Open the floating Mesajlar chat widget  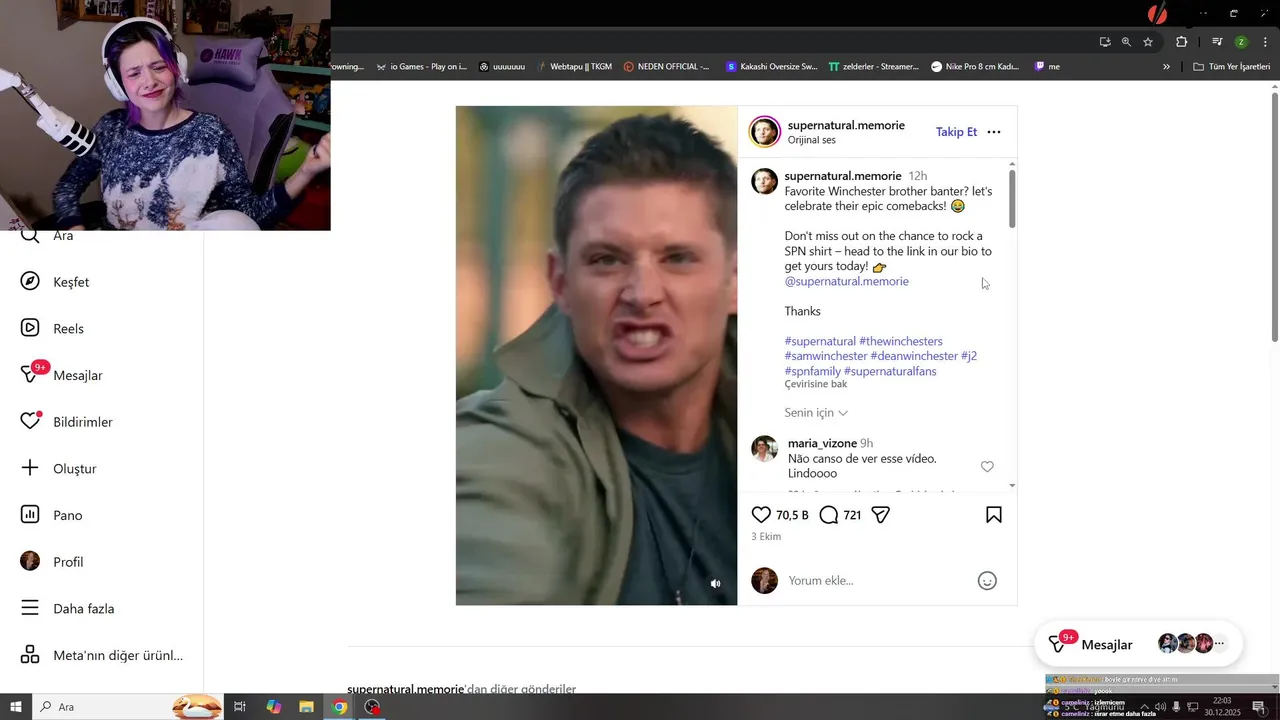tap(1136, 644)
